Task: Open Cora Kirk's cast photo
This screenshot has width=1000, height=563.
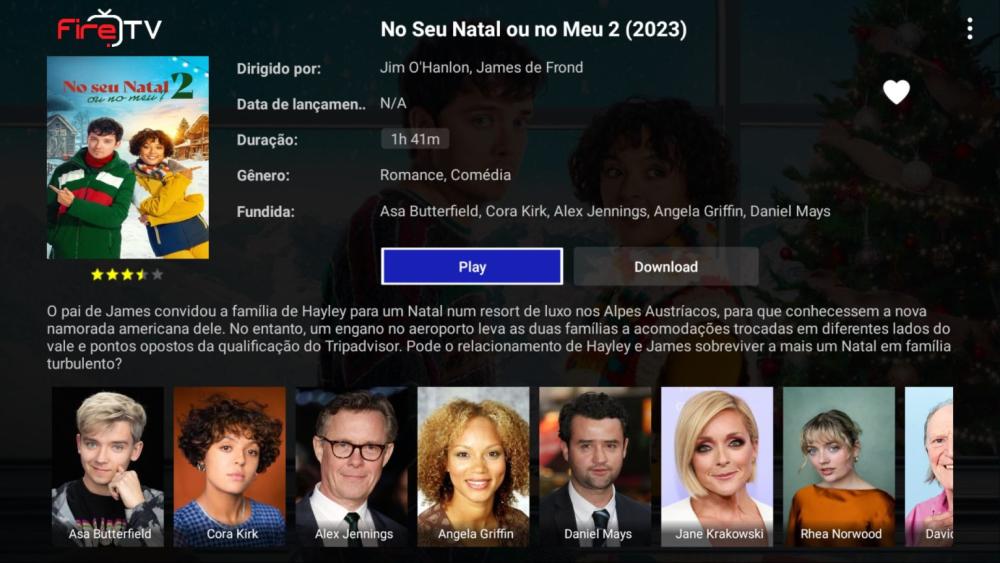Action: [x=230, y=467]
